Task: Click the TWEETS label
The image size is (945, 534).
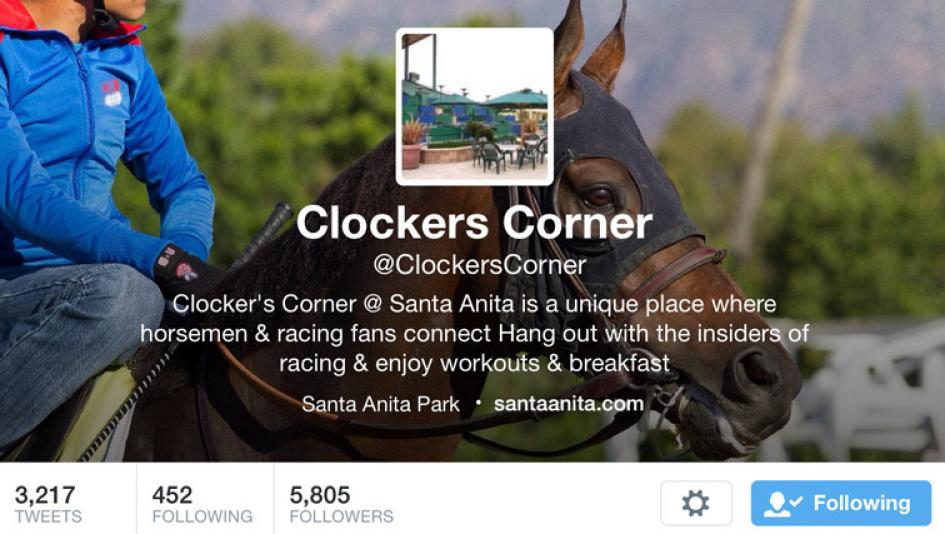Action: coord(48,517)
